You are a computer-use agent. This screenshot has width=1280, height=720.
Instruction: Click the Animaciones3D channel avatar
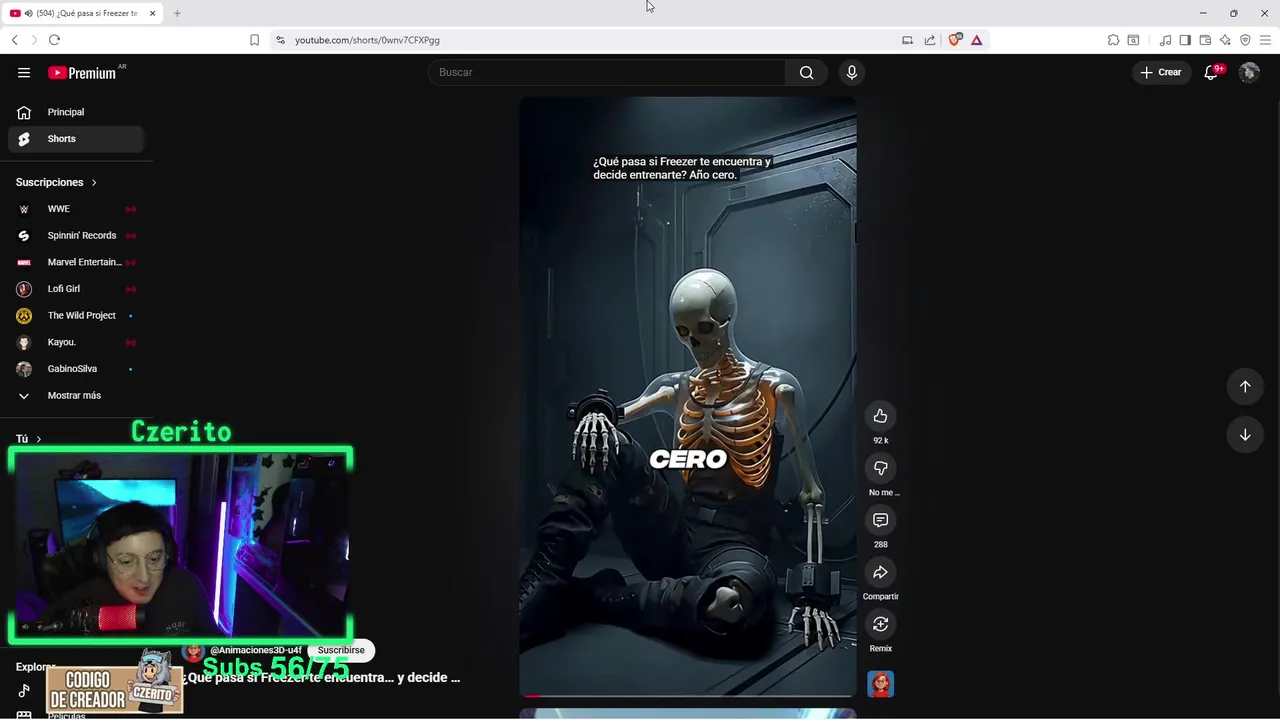point(193,651)
